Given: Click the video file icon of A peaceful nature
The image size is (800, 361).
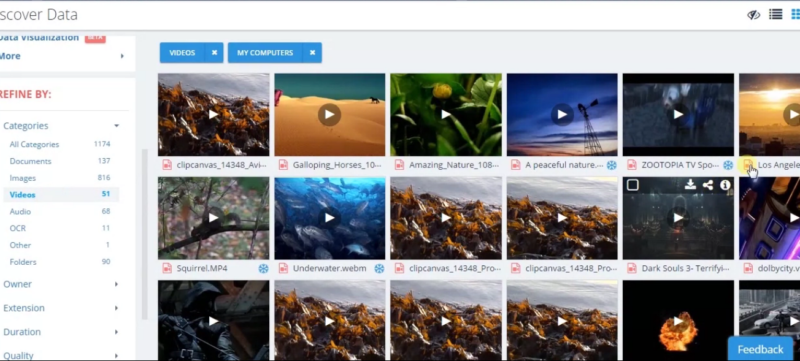Looking at the screenshot, I should point(516,165).
